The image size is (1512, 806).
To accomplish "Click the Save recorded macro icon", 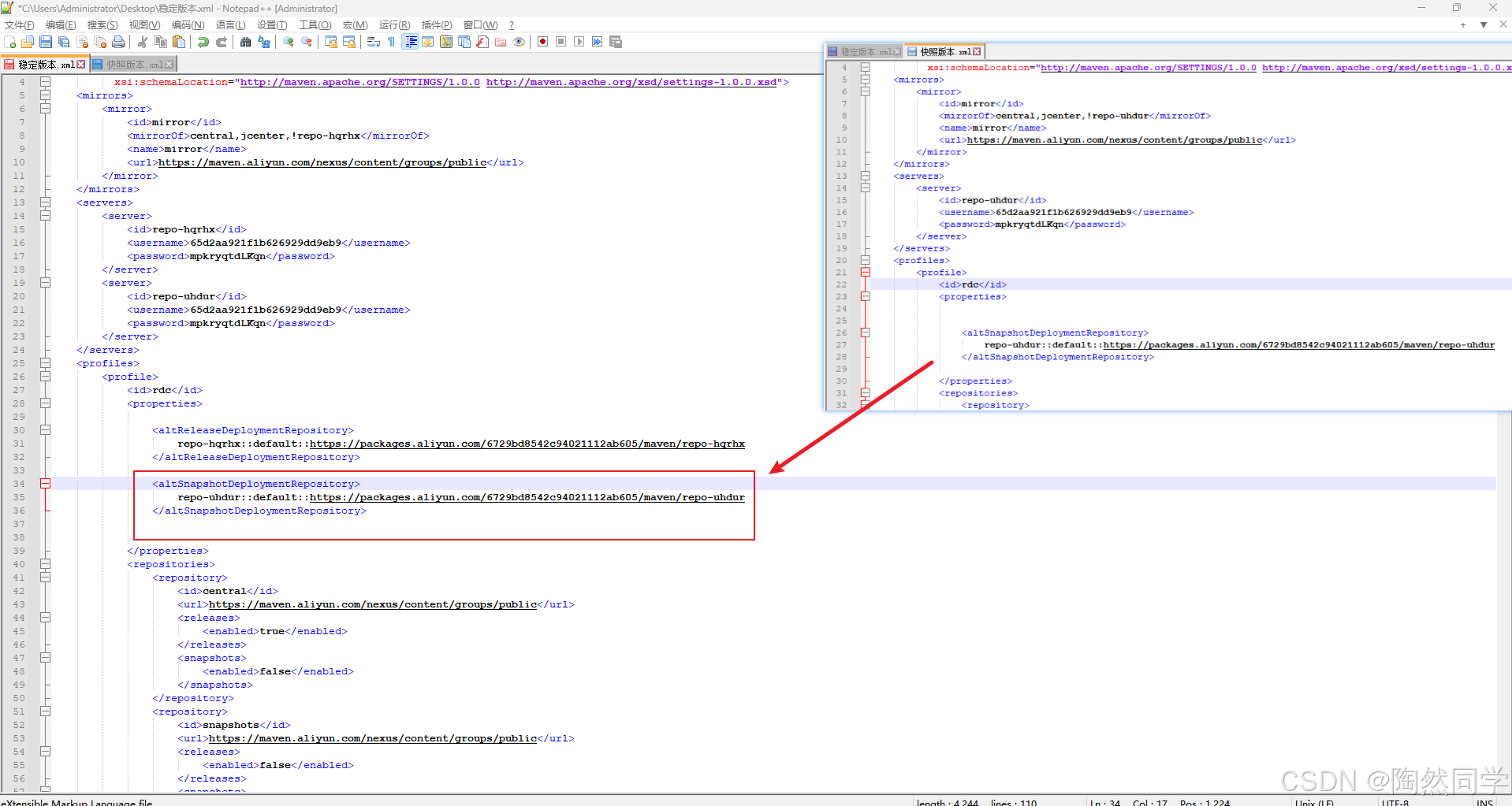I will point(616,42).
